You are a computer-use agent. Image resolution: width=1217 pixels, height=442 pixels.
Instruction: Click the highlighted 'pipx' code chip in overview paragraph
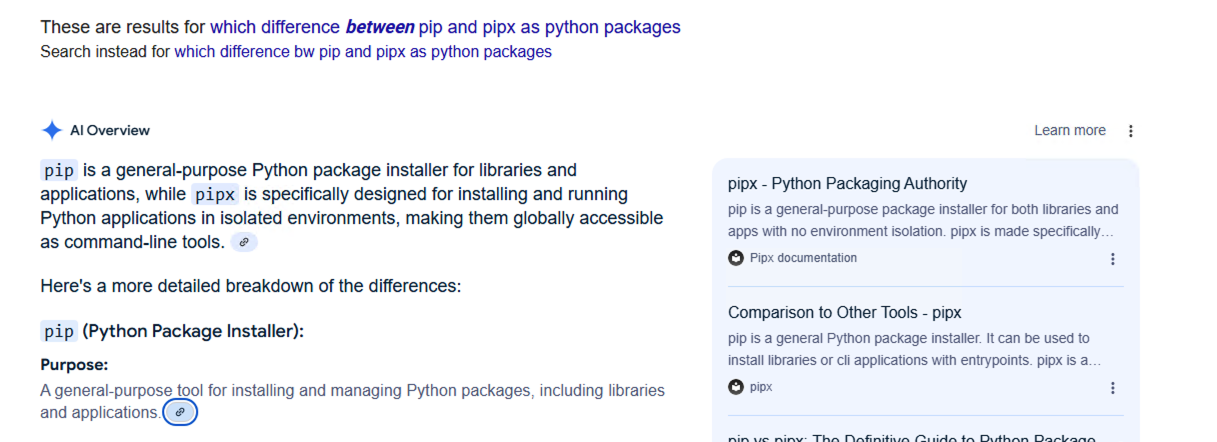(215, 194)
